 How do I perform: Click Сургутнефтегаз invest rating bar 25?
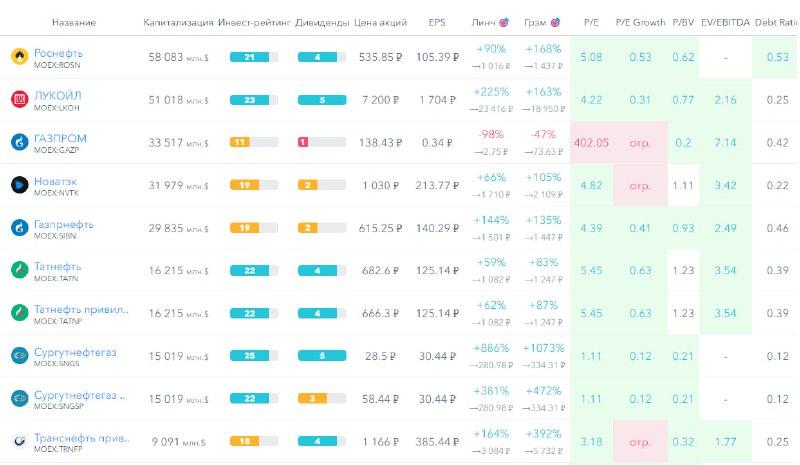click(254, 356)
